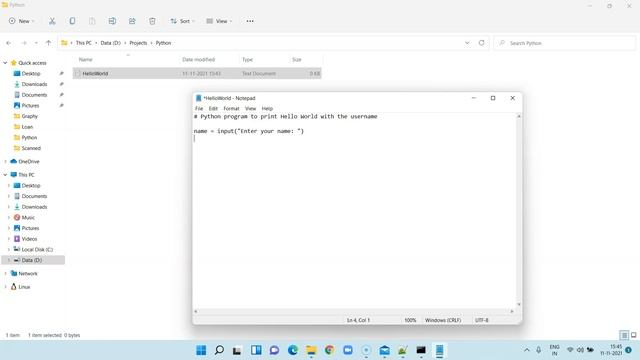Open Chat app on taskbar

[274, 350]
